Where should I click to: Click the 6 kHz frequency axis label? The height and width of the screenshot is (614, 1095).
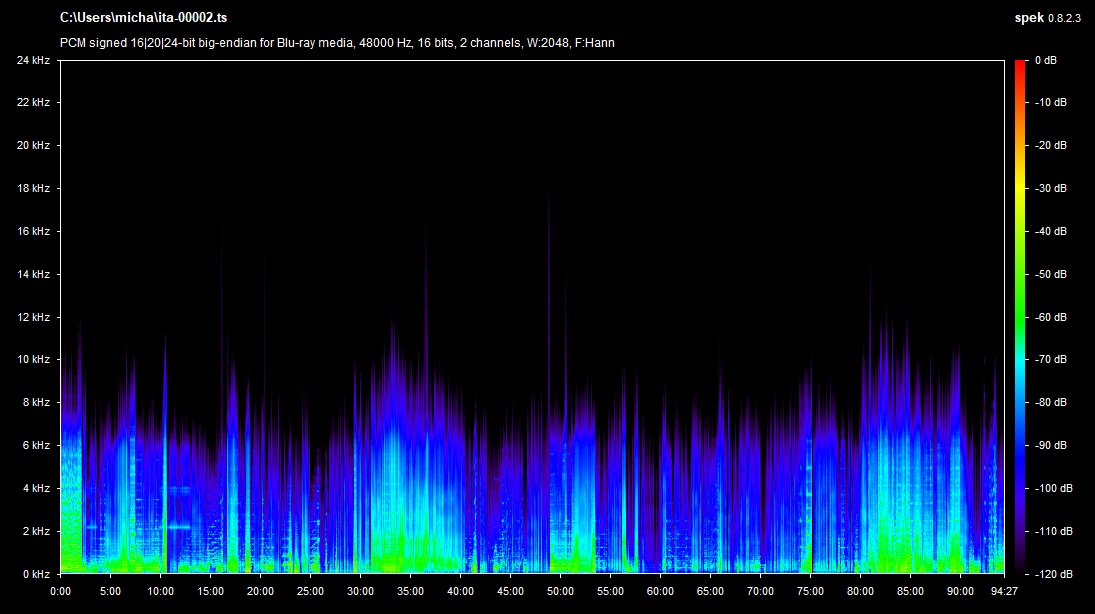(36, 445)
